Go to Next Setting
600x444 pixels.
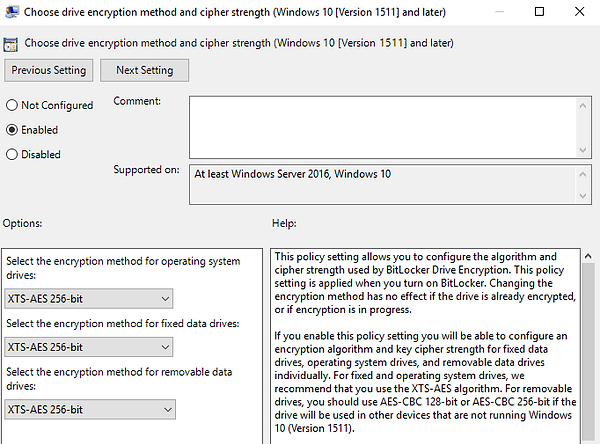pyautogui.click(x=145, y=70)
